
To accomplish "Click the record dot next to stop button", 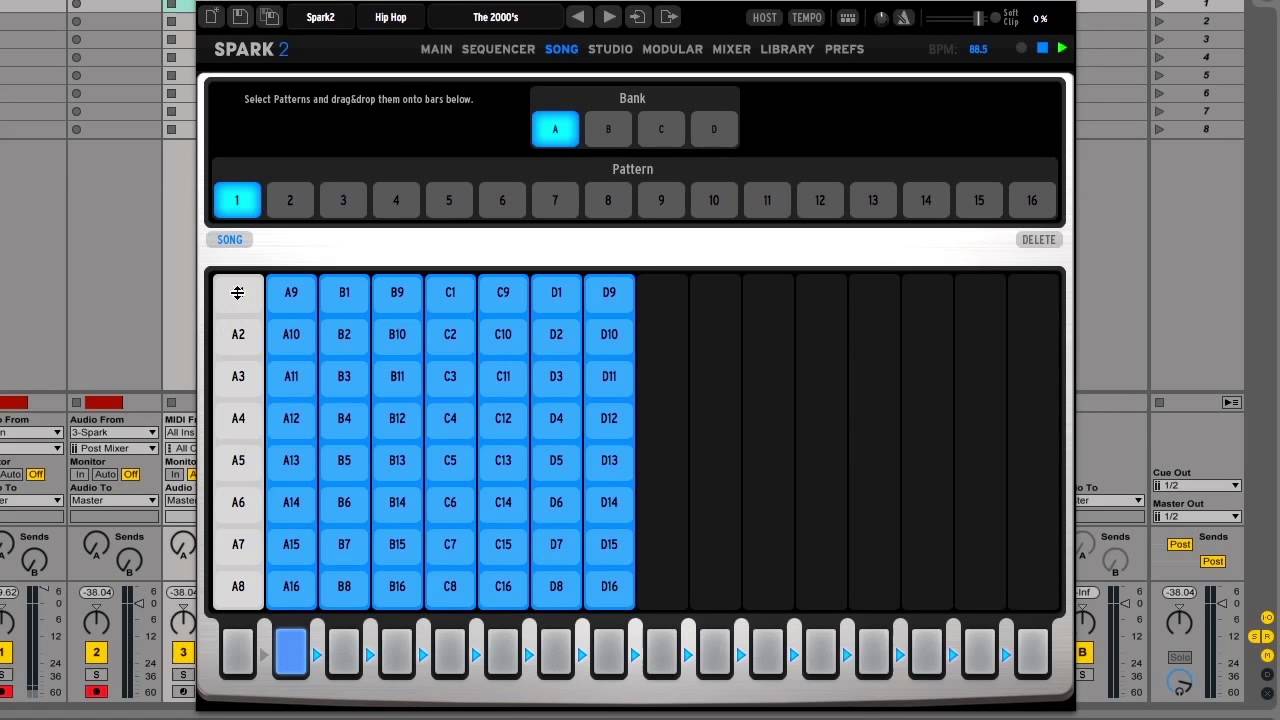I will 1021,48.
